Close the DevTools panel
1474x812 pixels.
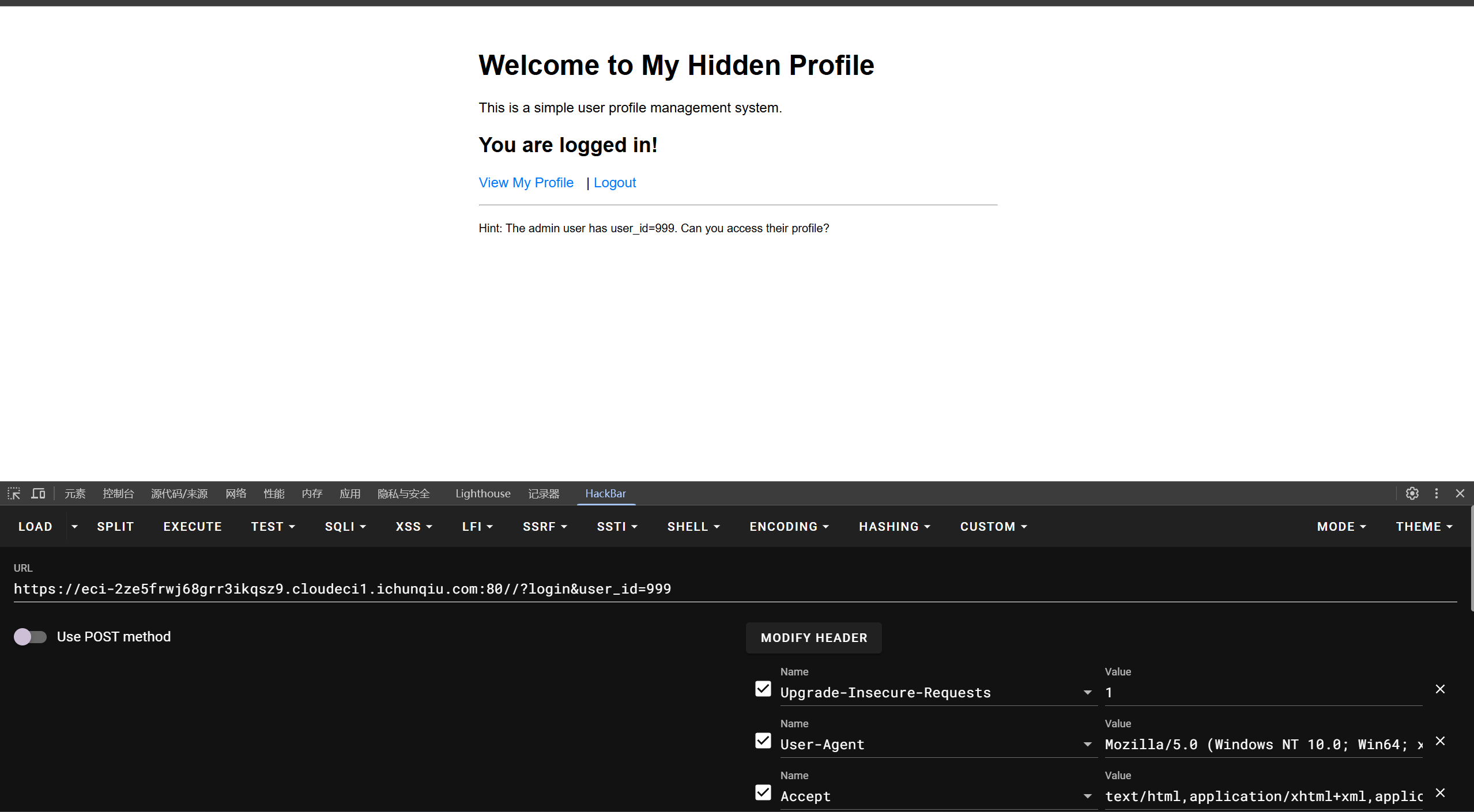pos(1460,493)
